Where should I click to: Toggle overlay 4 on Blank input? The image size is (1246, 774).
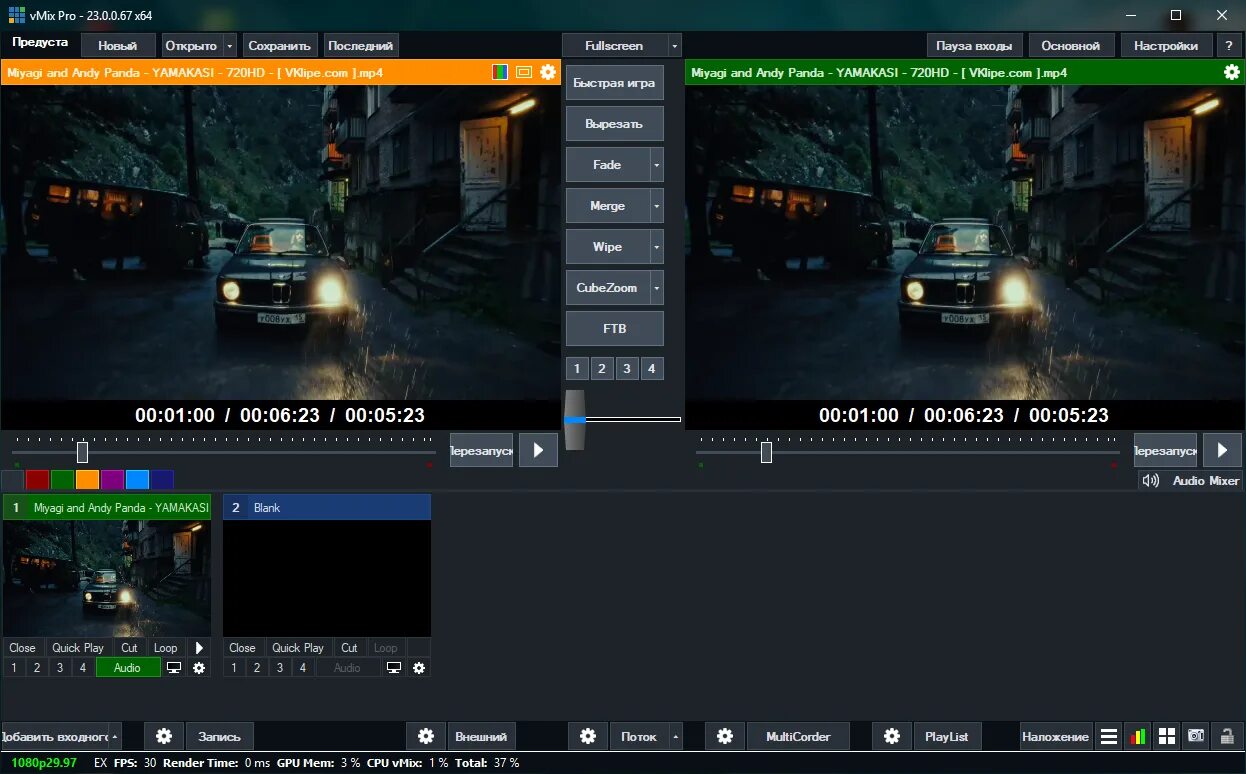click(x=303, y=667)
